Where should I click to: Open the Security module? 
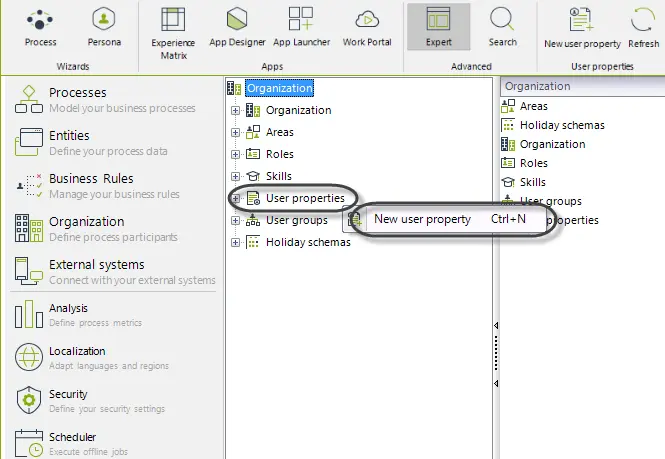(90, 400)
